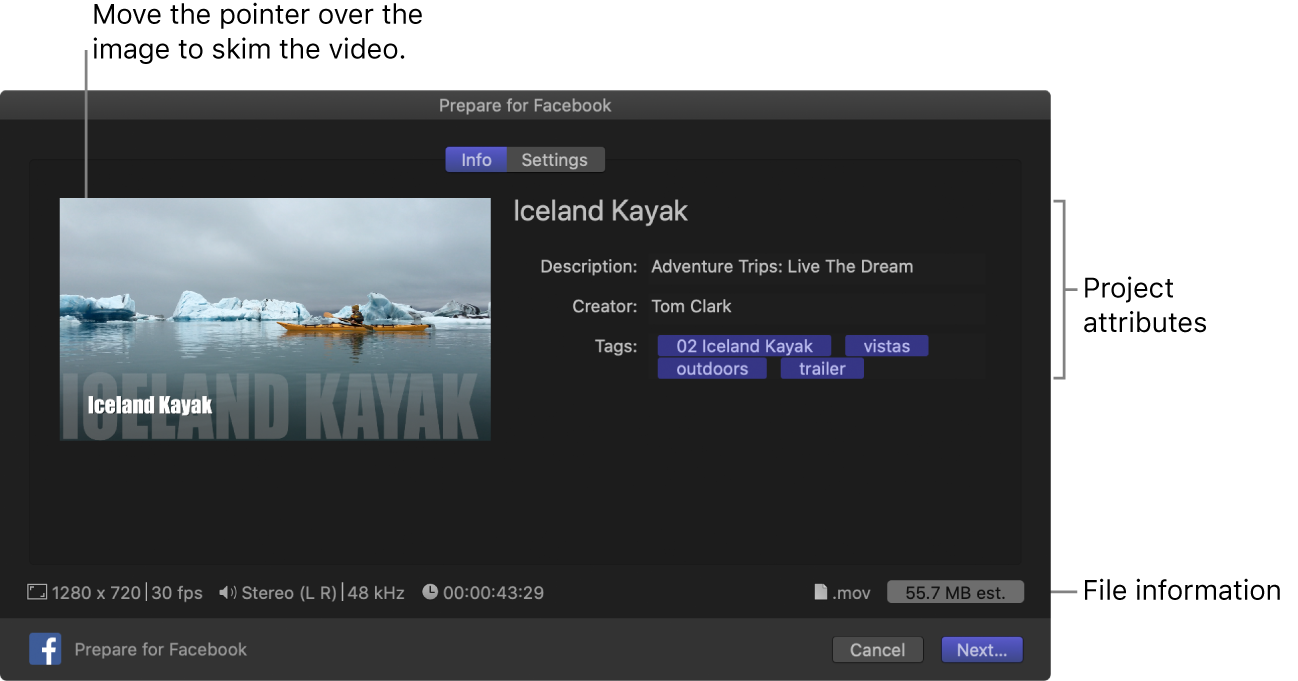1298x681 pixels.
Task: Switch to the Info tab
Action: click(x=476, y=160)
